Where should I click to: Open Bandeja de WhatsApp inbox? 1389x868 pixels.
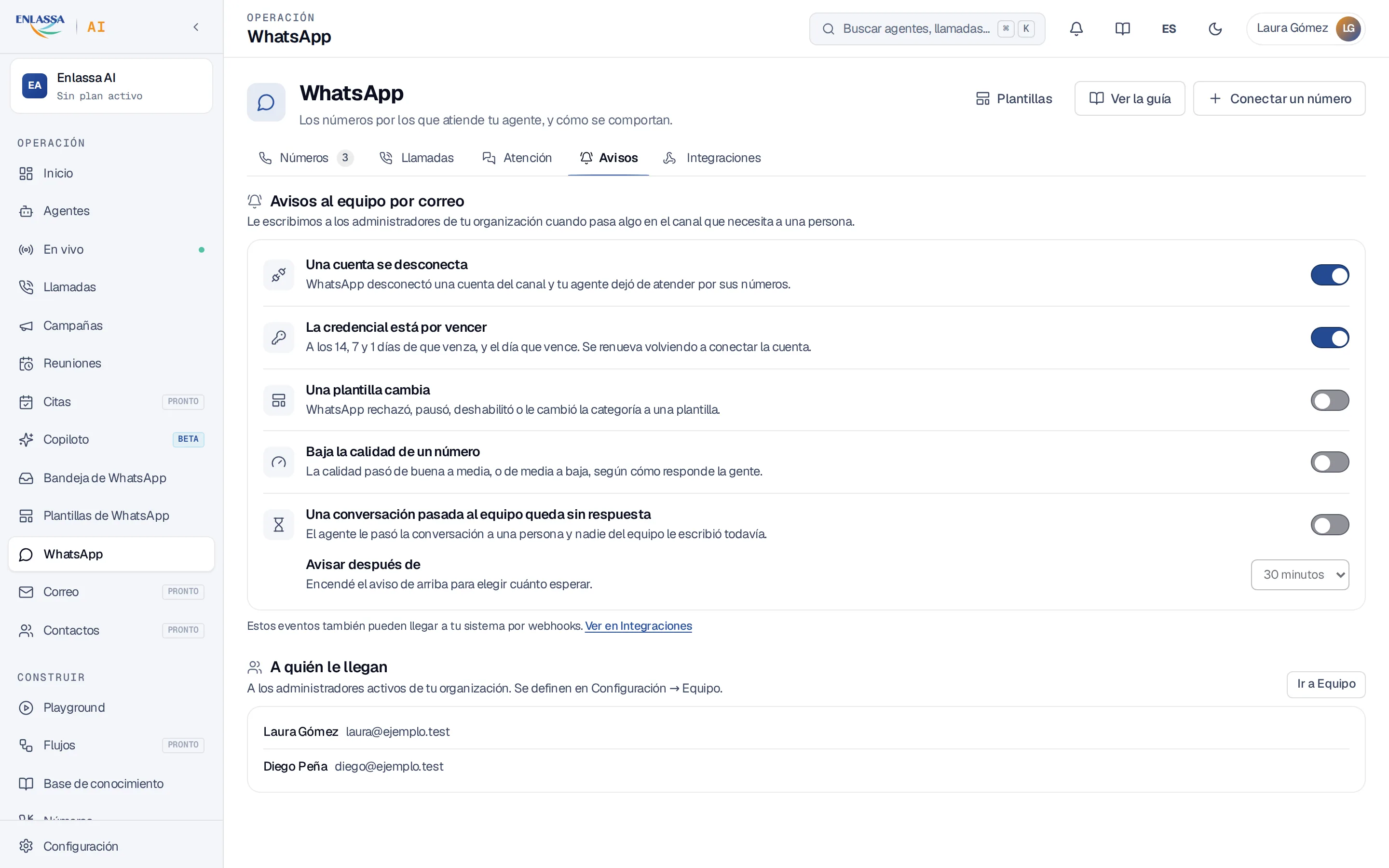point(111,478)
